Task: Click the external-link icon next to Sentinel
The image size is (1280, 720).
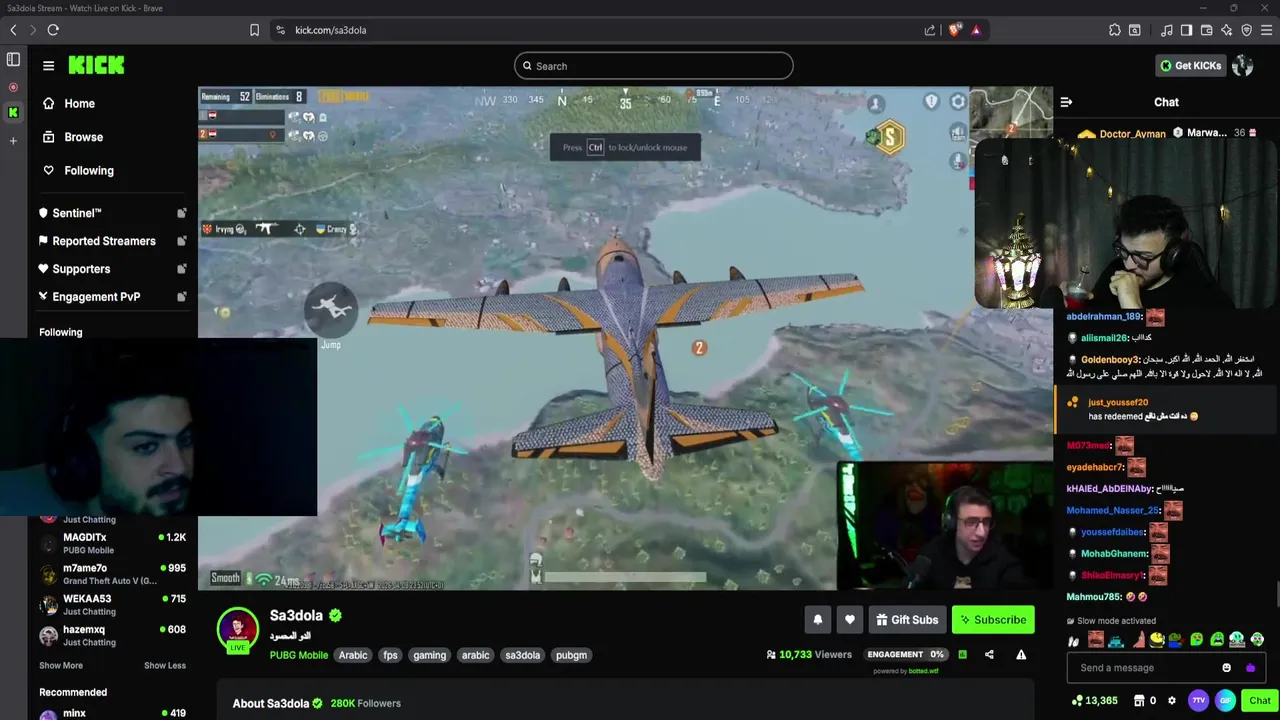Action: [182, 213]
